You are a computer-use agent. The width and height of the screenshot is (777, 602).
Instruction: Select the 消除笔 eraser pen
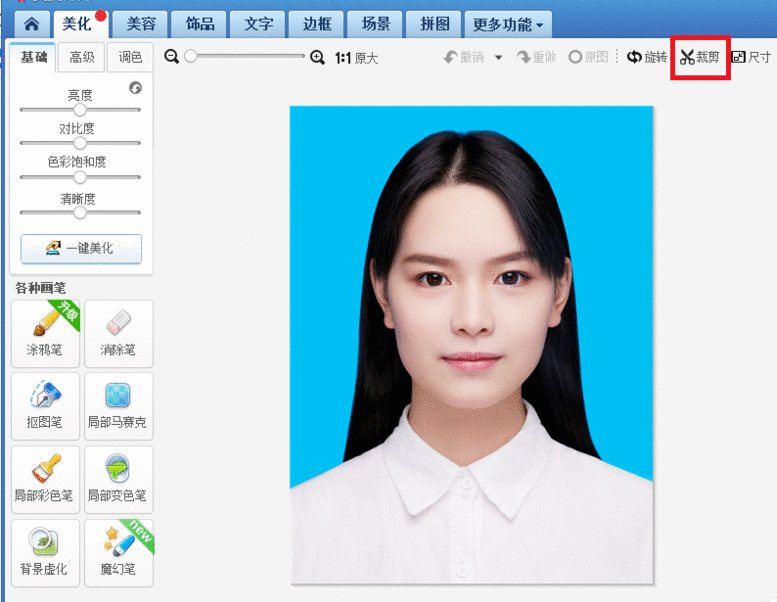118,333
